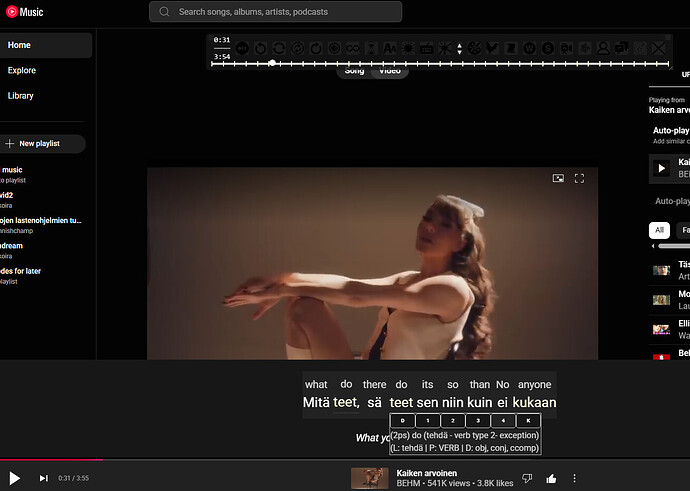690x491 pixels.
Task: Open miniplayer using the video corner icon
Action: (x=558, y=178)
